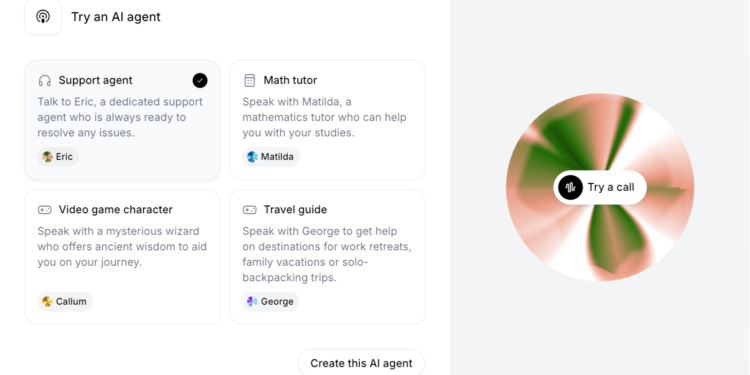
Task: Select the Video game character agent card
Action: [x=122, y=257]
